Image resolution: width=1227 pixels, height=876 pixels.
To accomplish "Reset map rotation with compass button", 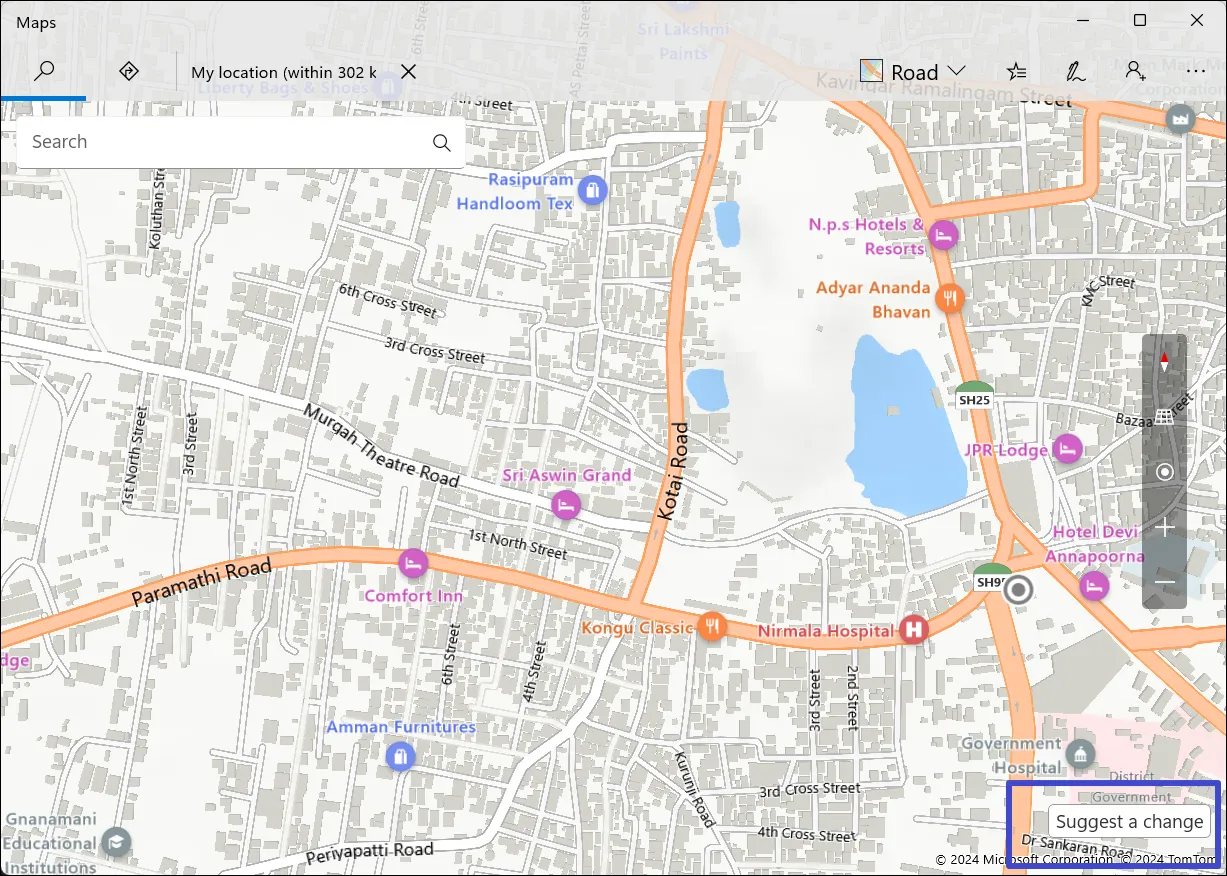I will (x=1164, y=362).
